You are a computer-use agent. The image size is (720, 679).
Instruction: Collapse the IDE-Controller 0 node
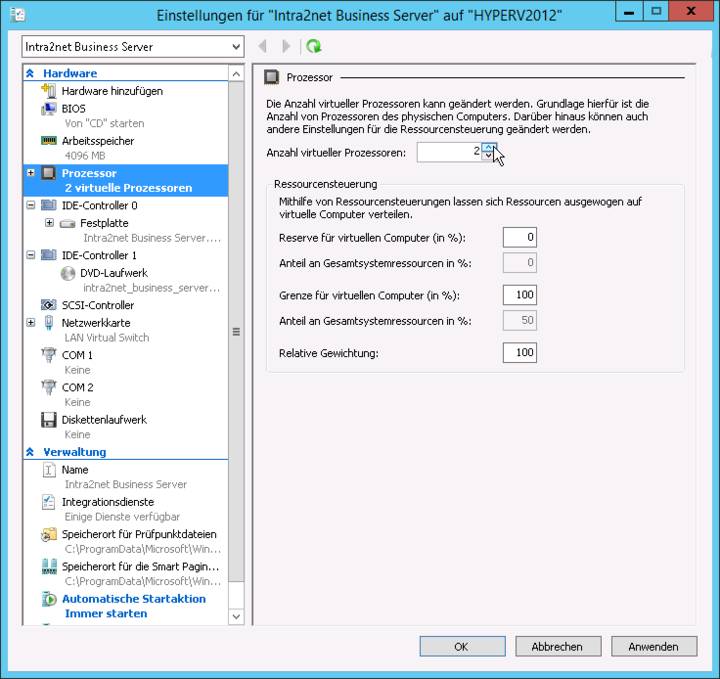pyautogui.click(x=31, y=205)
